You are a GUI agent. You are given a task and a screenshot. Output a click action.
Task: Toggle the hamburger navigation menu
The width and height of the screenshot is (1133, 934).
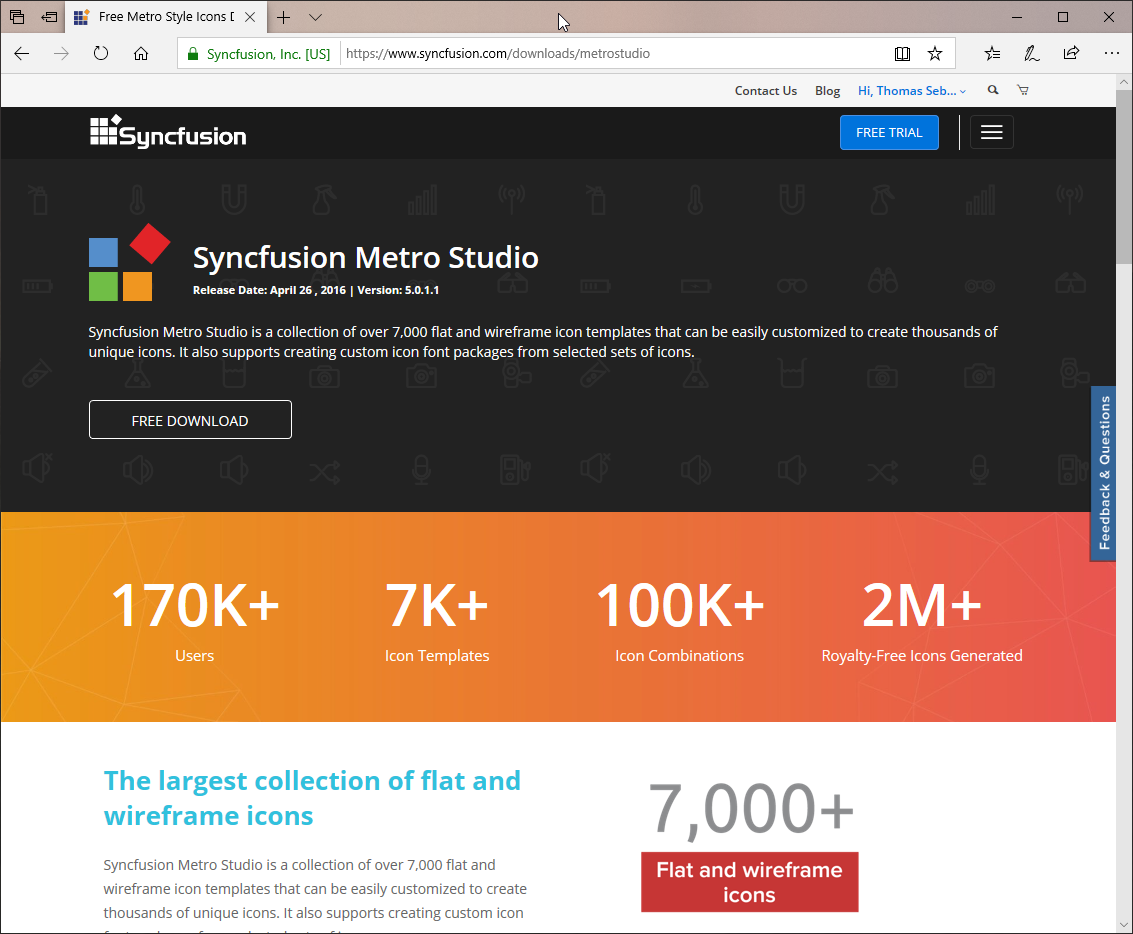point(991,132)
